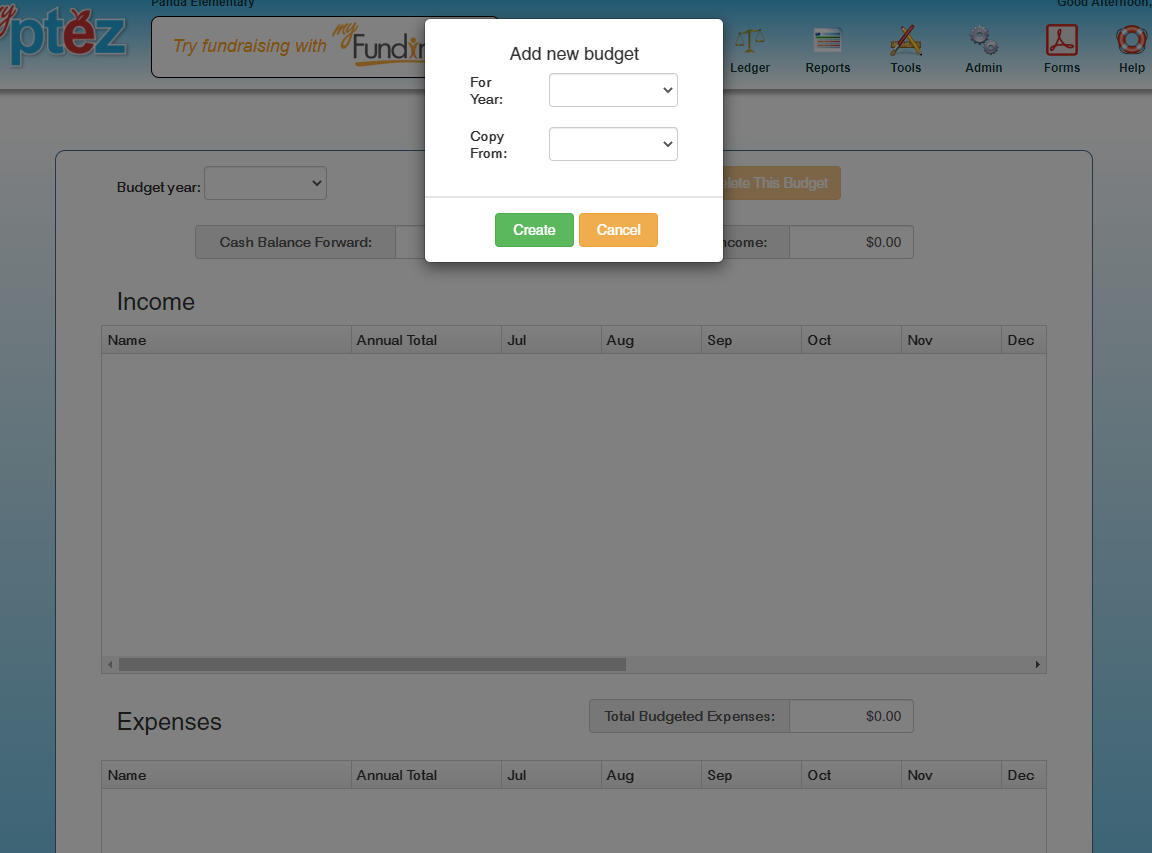Open the Ledger scales icon
Screen dimensions: 1152x853
pyautogui.click(x=749, y=42)
